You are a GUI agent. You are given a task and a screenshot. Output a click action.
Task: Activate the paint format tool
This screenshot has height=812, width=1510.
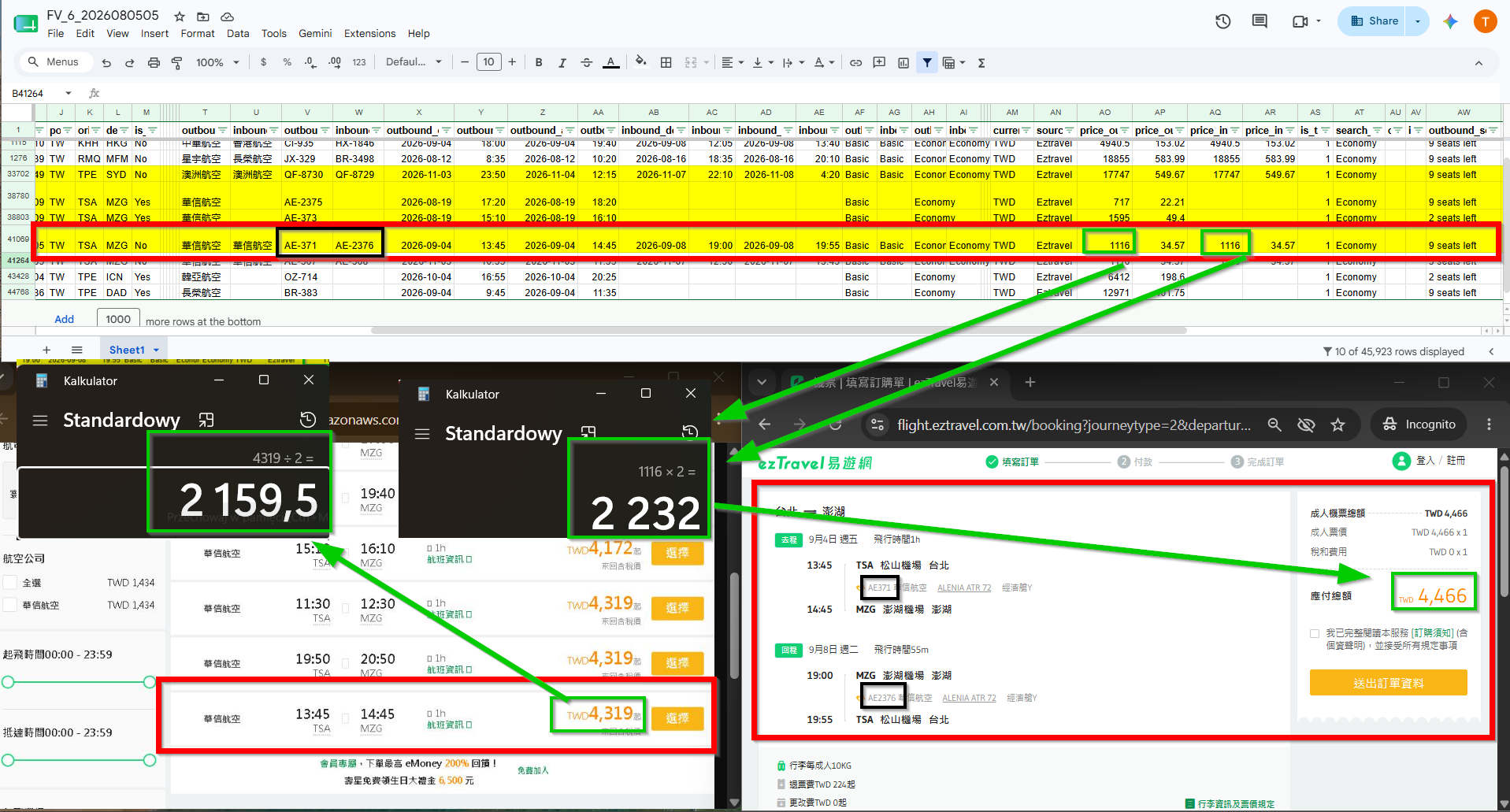(177, 63)
